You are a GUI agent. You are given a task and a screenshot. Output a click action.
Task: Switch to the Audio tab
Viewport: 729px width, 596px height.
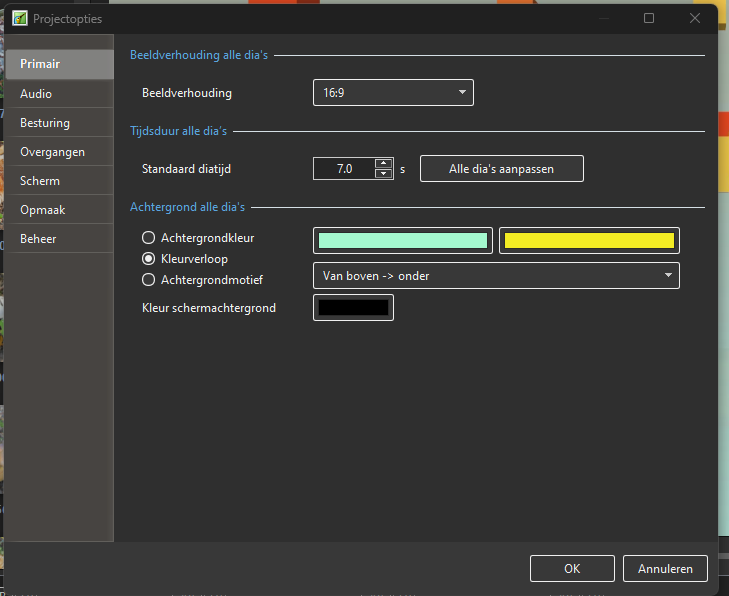pyautogui.click(x=60, y=93)
